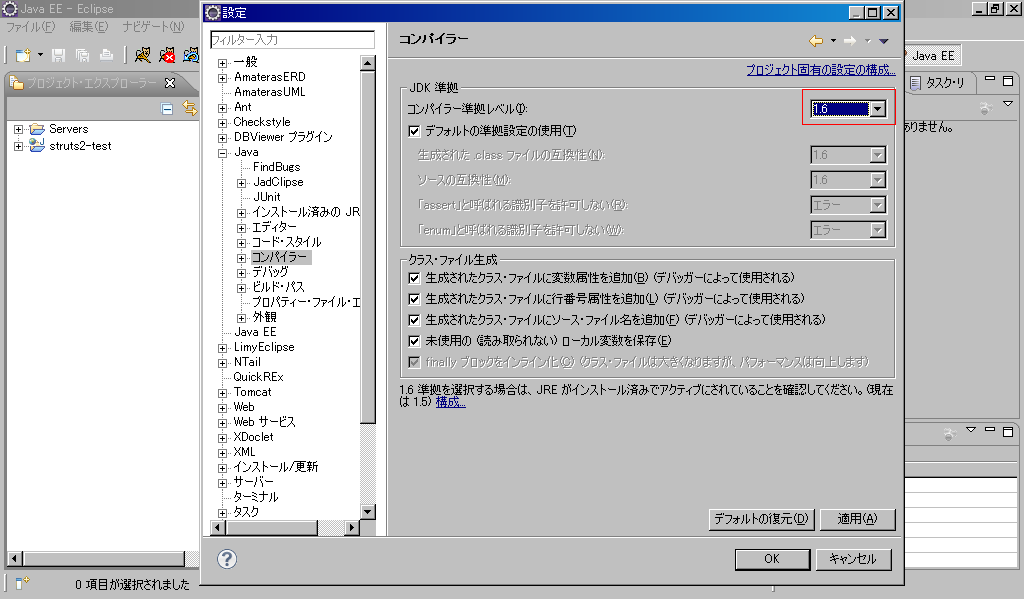1024x600 pixels.
Task: Toggle ソース・ファイル名を追加 checkbox
Action: tap(414, 320)
